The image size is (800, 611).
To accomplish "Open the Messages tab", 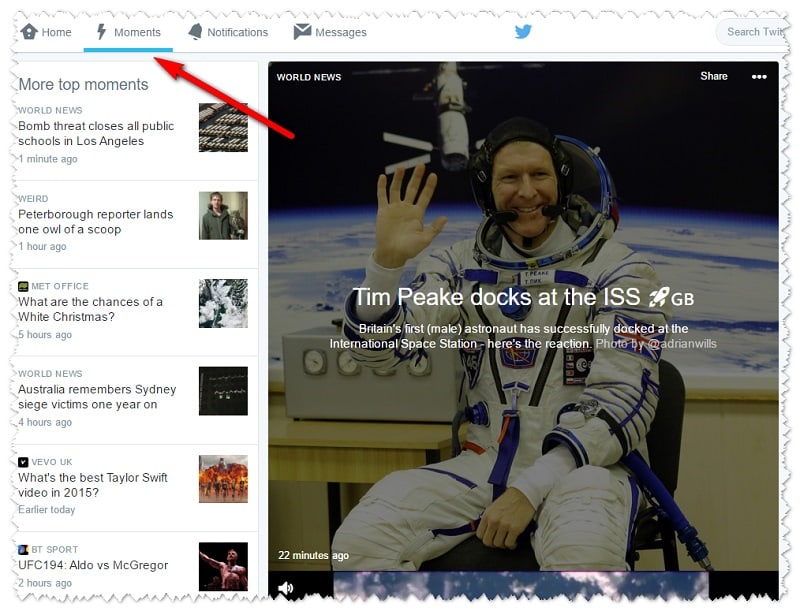I will click(330, 32).
